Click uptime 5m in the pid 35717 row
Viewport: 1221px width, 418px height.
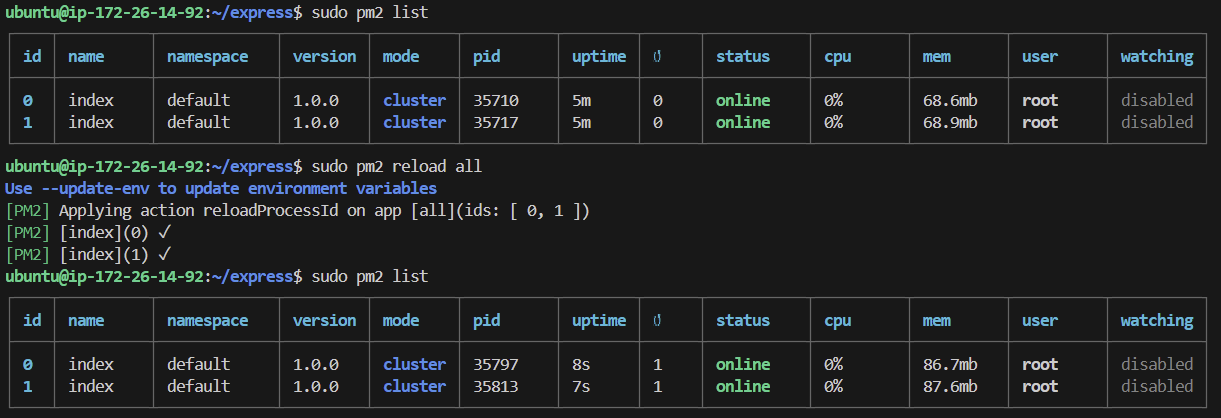[x=582, y=122]
